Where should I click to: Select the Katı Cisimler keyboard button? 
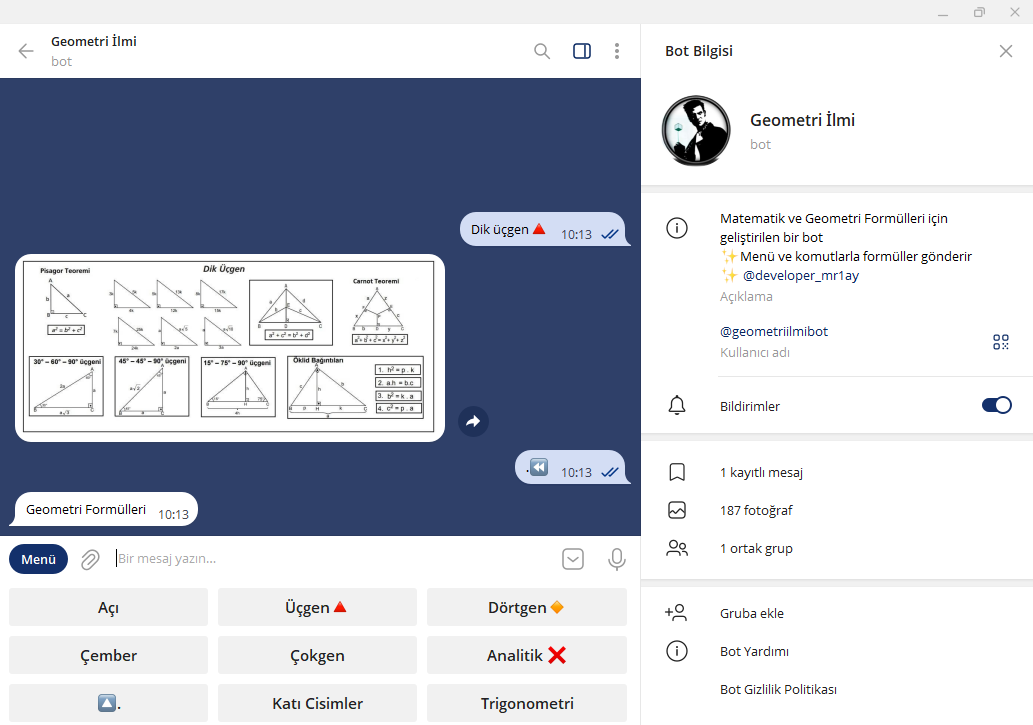click(x=317, y=703)
